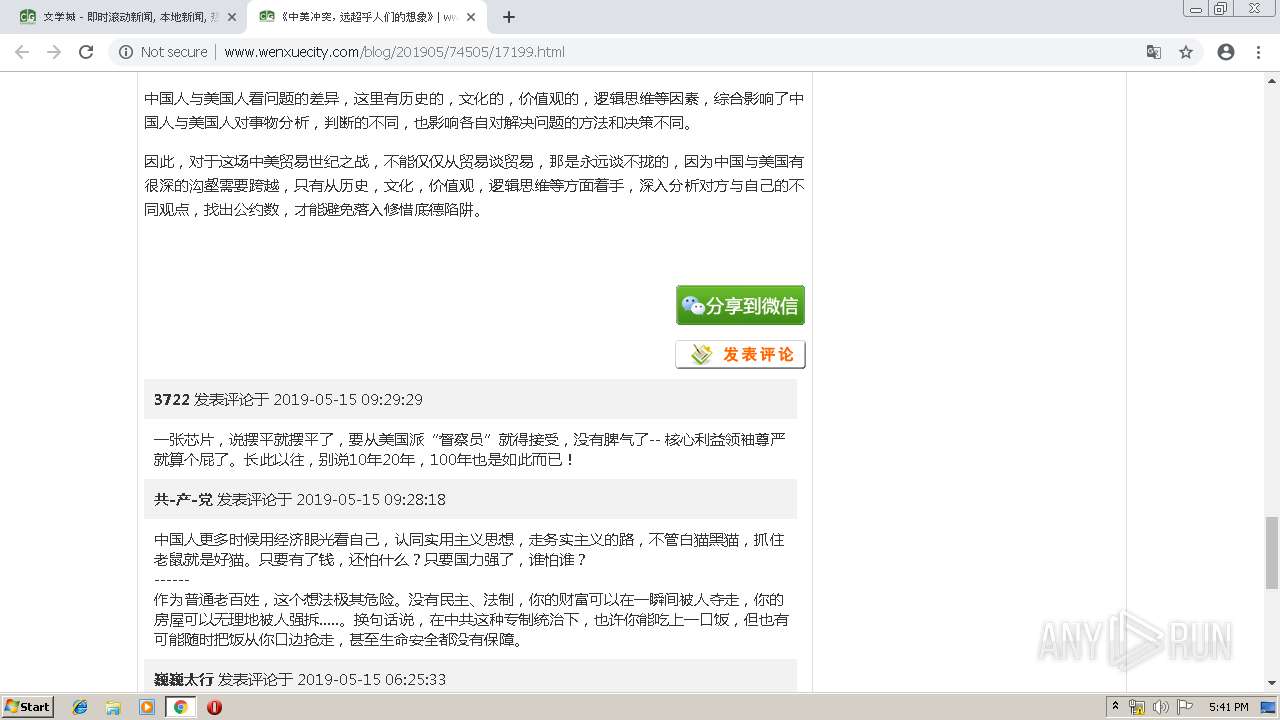The image size is (1280, 720).
Task: Select the 中美冲突 blog tab
Action: pyautogui.click(x=367, y=17)
